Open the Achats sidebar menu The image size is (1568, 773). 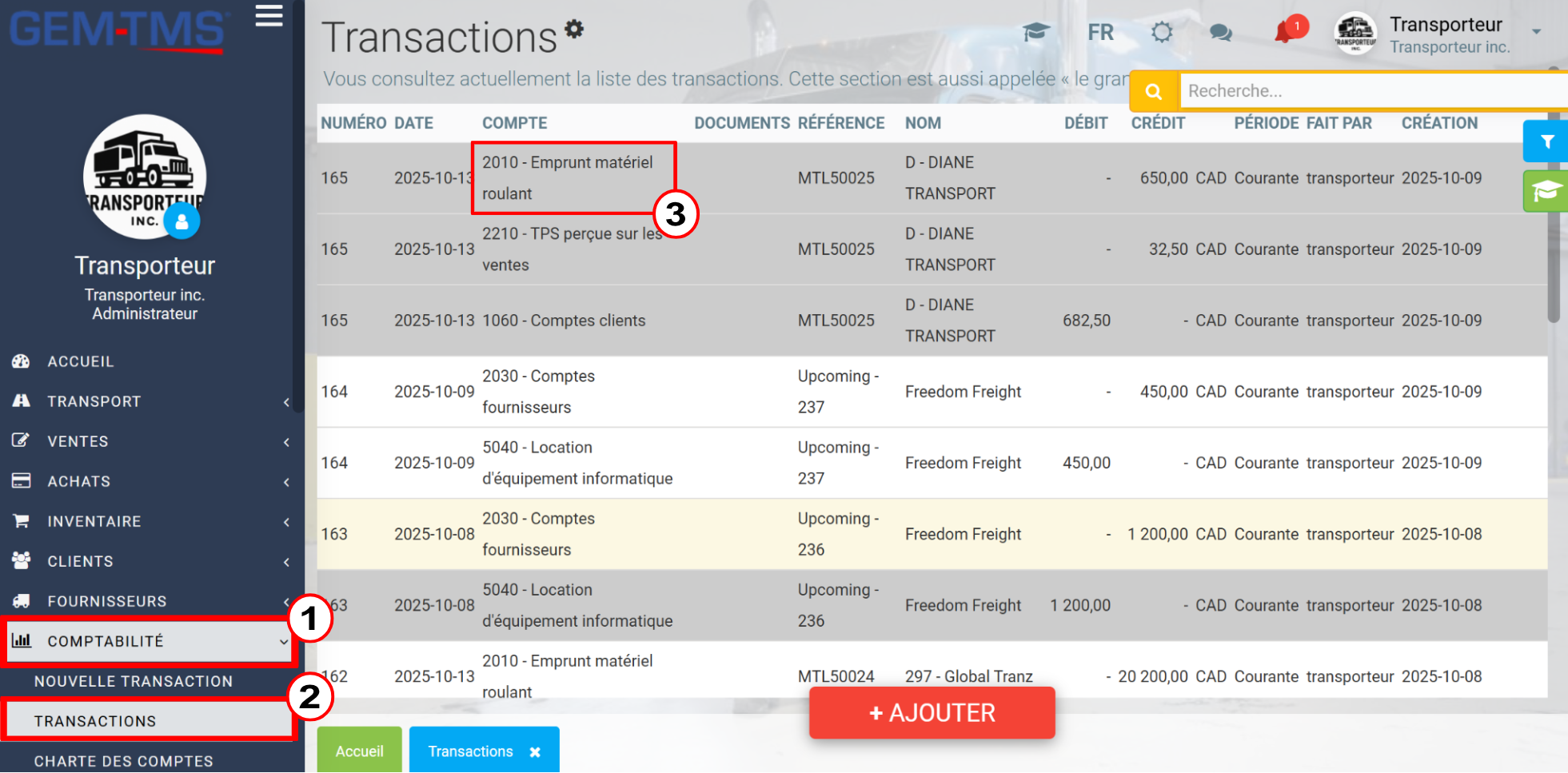(x=78, y=481)
